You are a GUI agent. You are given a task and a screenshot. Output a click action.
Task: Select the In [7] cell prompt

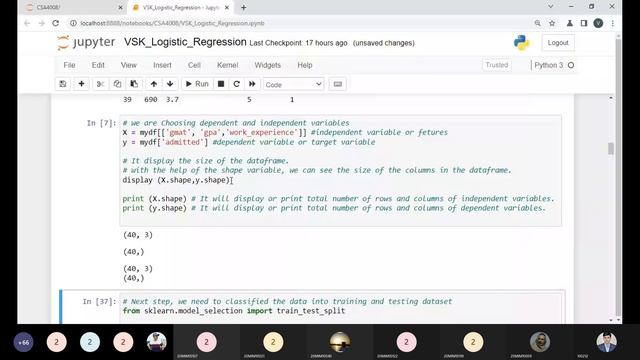pos(101,123)
